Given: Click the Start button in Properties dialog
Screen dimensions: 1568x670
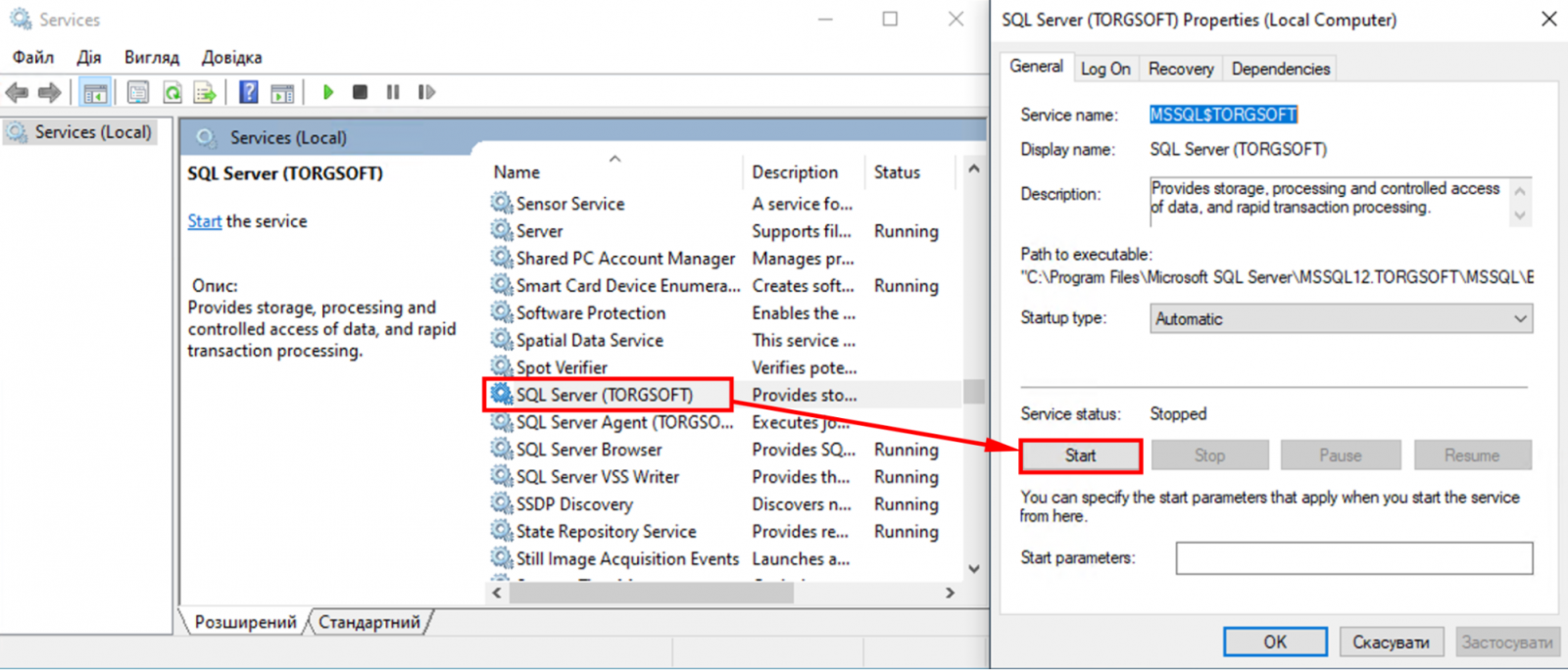Looking at the screenshot, I should tap(1080, 455).
